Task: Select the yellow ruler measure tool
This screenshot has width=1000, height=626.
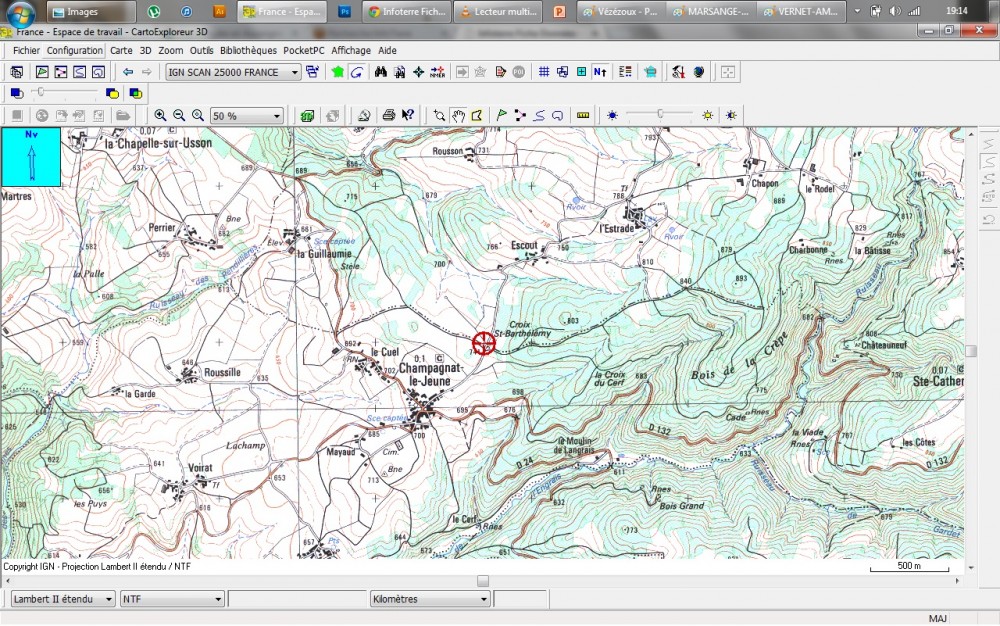Action: point(584,116)
